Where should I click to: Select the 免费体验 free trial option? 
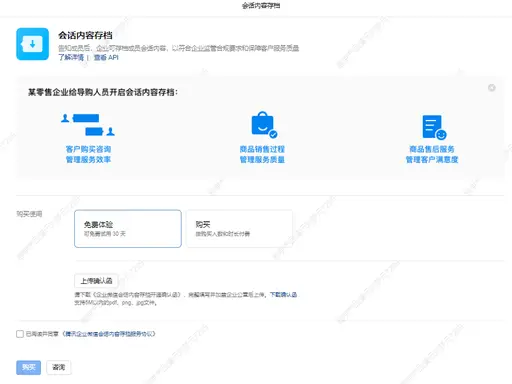pos(128,229)
